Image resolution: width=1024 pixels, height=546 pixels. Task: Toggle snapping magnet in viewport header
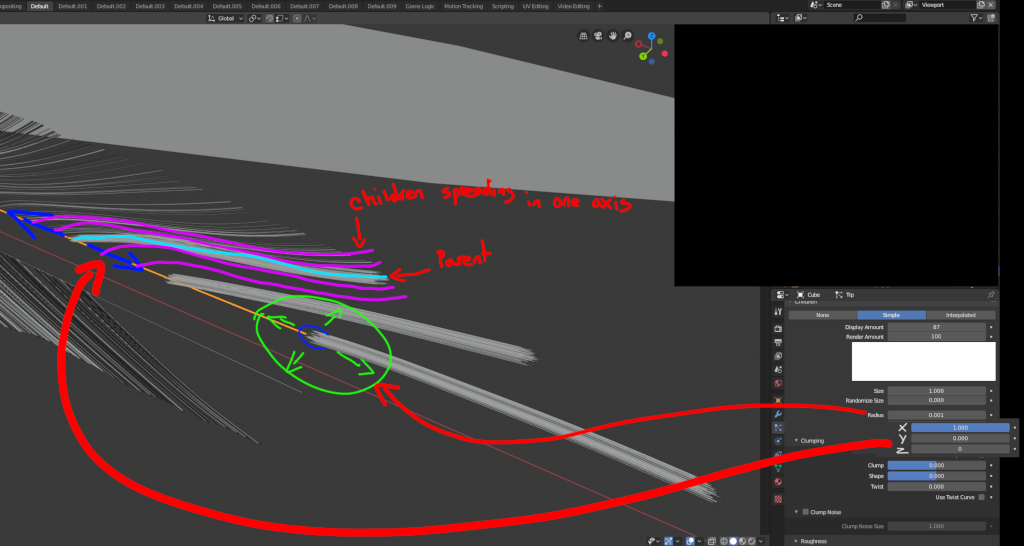270,18
